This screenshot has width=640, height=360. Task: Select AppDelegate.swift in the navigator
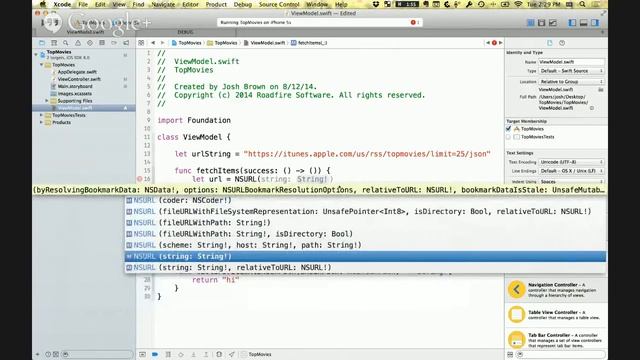(x=77, y=72)
